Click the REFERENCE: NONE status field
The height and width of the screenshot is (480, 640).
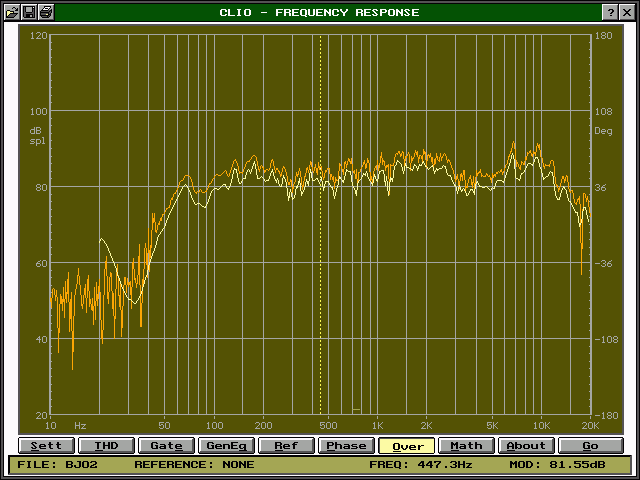coord(194,465)
